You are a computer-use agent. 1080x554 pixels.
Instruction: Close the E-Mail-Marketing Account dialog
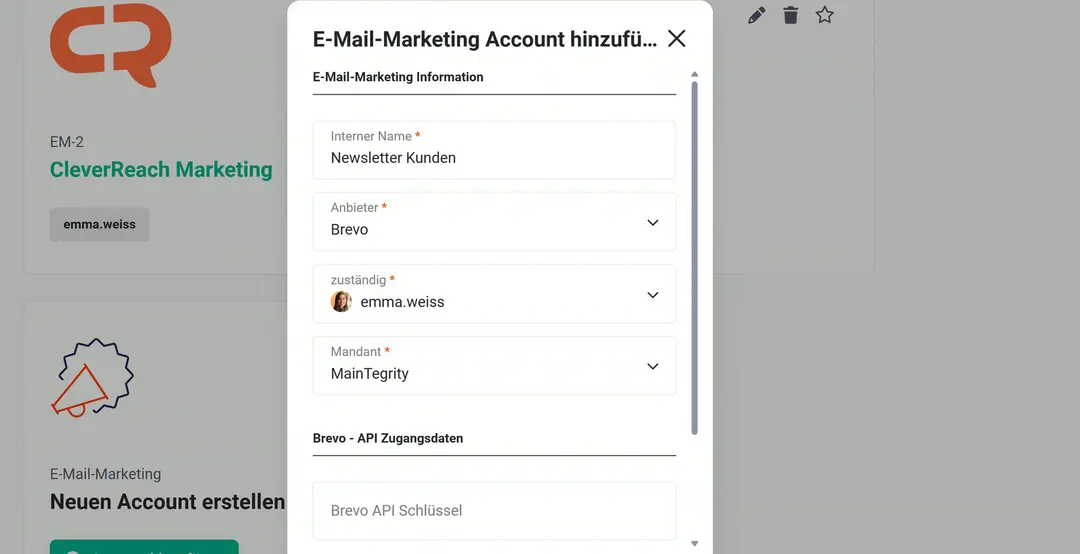(x=676, y=39)
